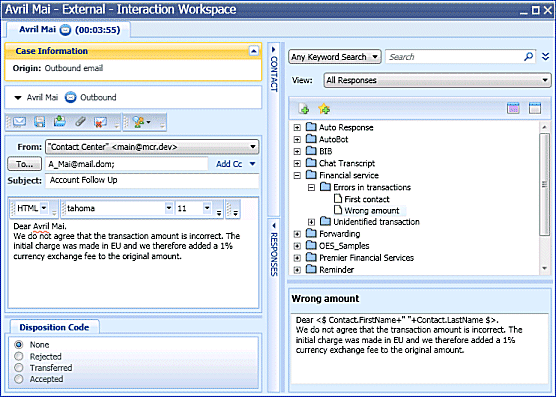This screenshot has height=397, width=556.
Task: Open the tahoma font dropdown
Action: click(x=169, y=208)
